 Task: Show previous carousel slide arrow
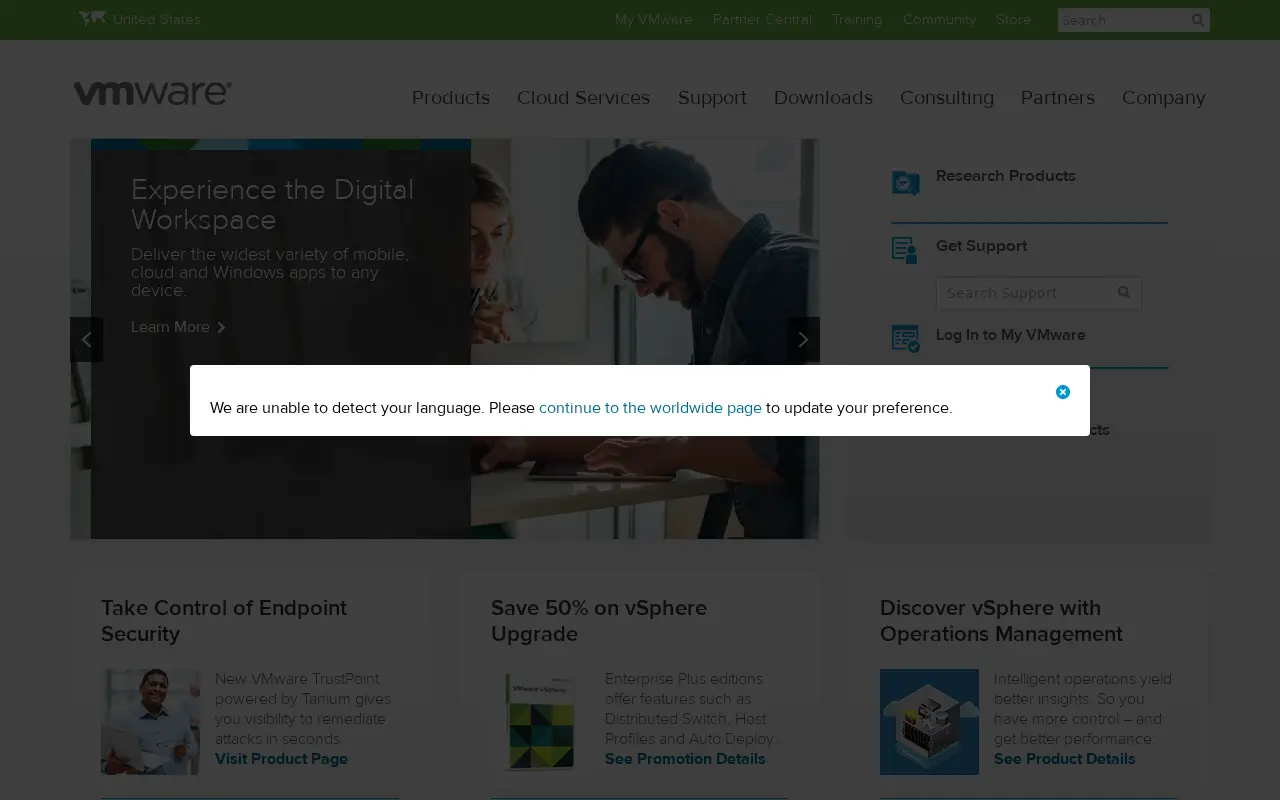tap(86, 339)
